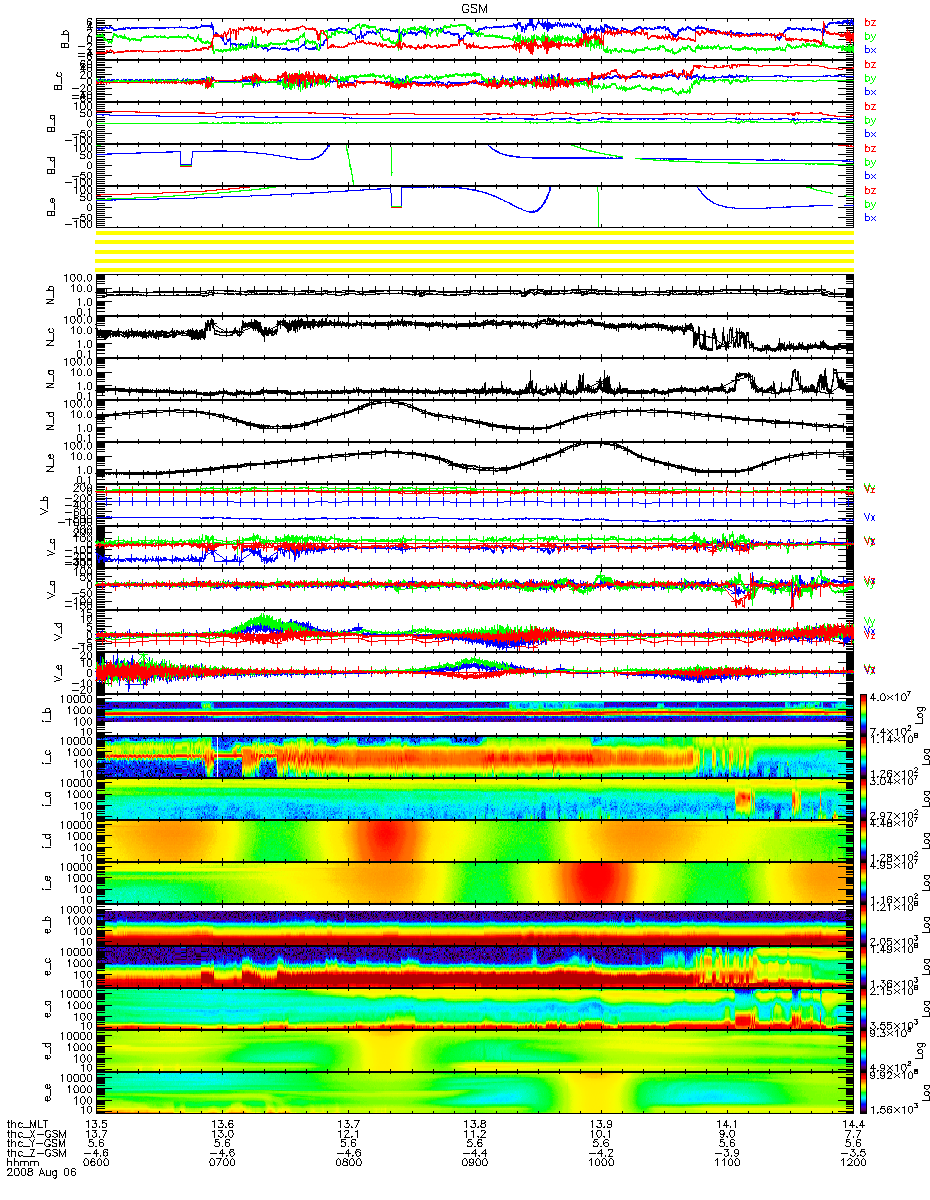
Task: Click the 0700 time tick label
Action: click(222, 1161)
